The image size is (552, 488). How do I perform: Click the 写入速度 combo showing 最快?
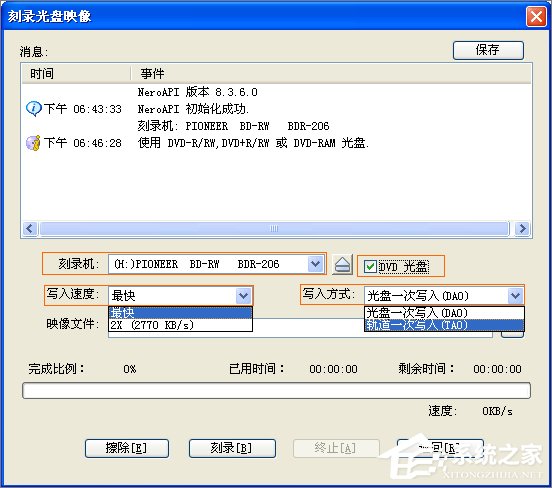coord(181,295)
